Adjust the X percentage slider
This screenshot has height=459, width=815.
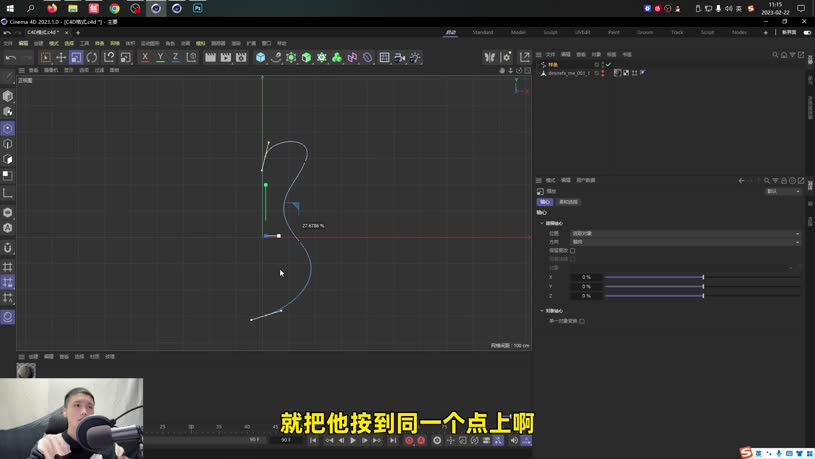pos(702,277)
